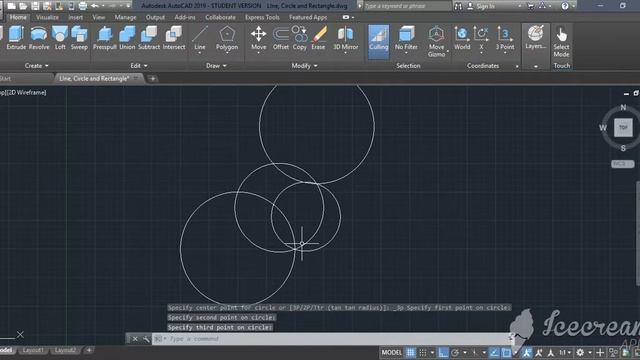The height and width of the screenshot is (360, 640).
Task: Toggle ortho mode in status bar
Action: coord(443,352)
